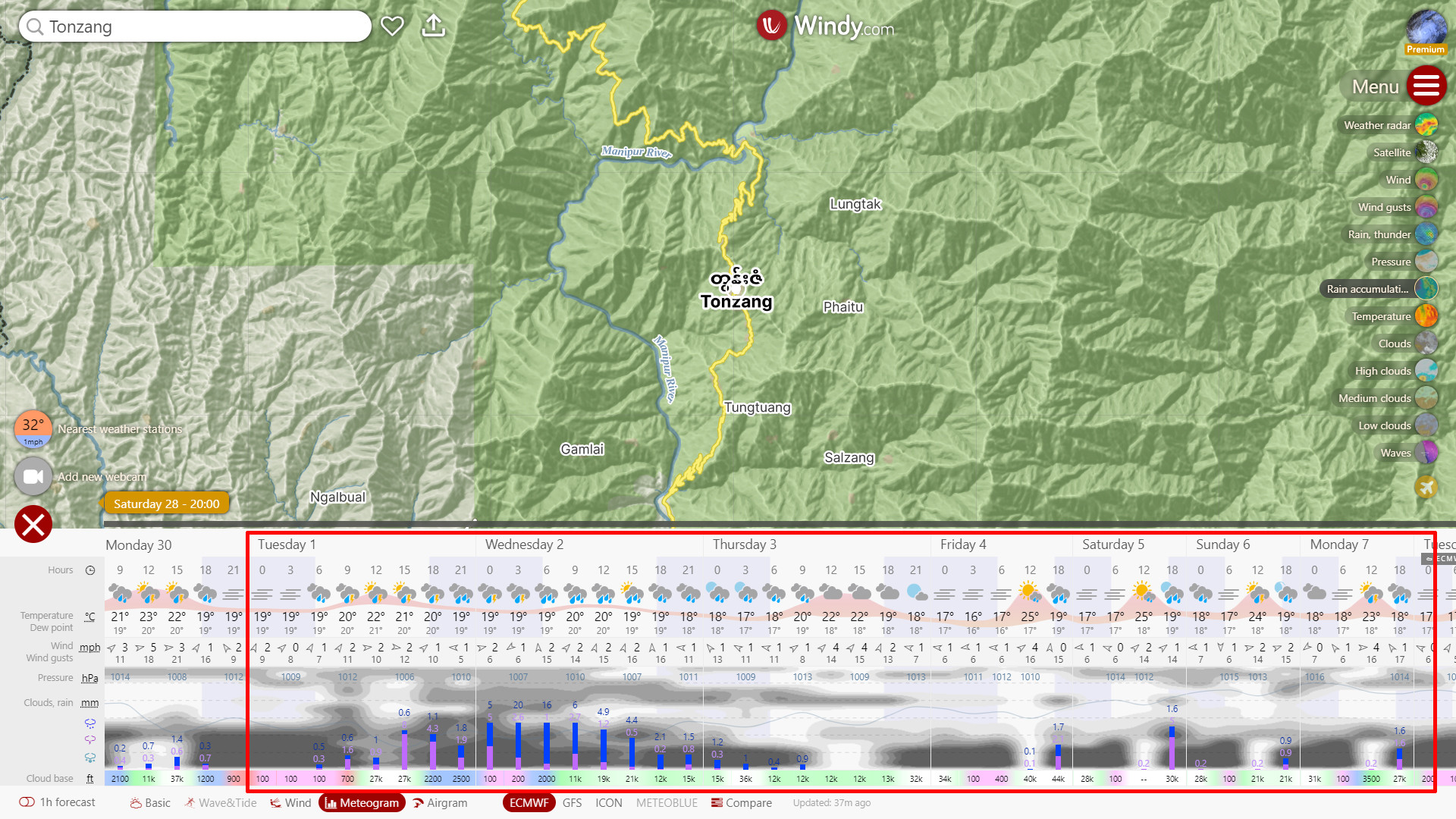Select the GFS forecast model
This screenshot has height=819, width=1456.
(573, 803)
